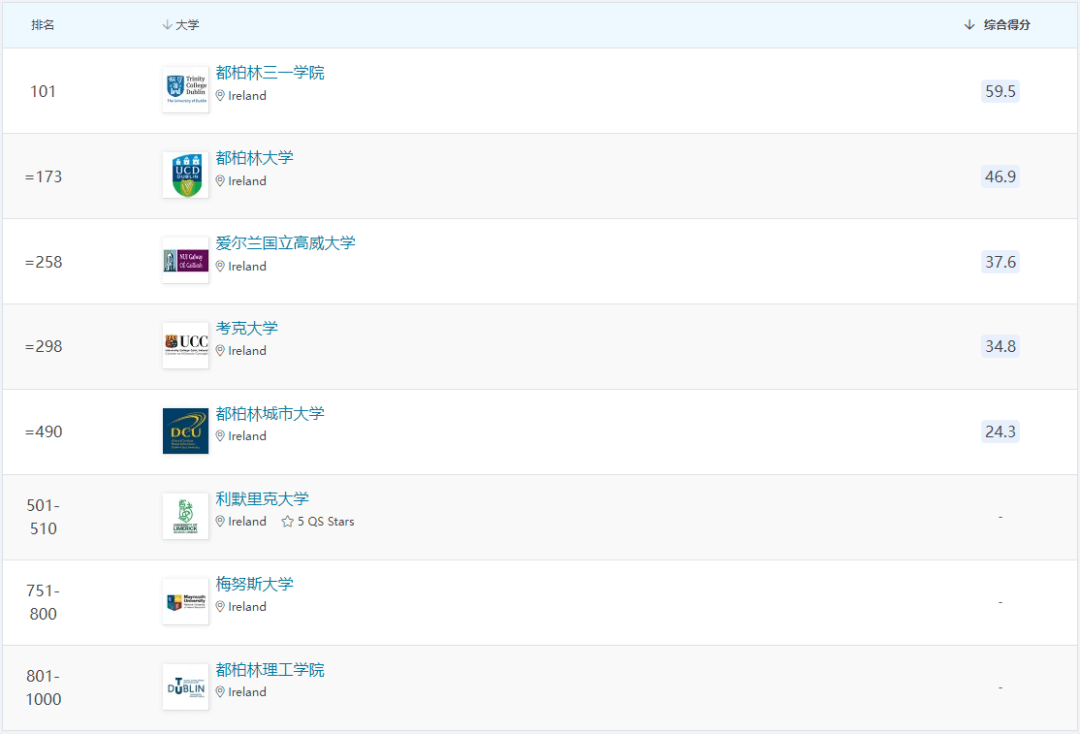Click the University of Limerick logo
This screenshot has width=1080, height=734.
click(x=185, y=516)
